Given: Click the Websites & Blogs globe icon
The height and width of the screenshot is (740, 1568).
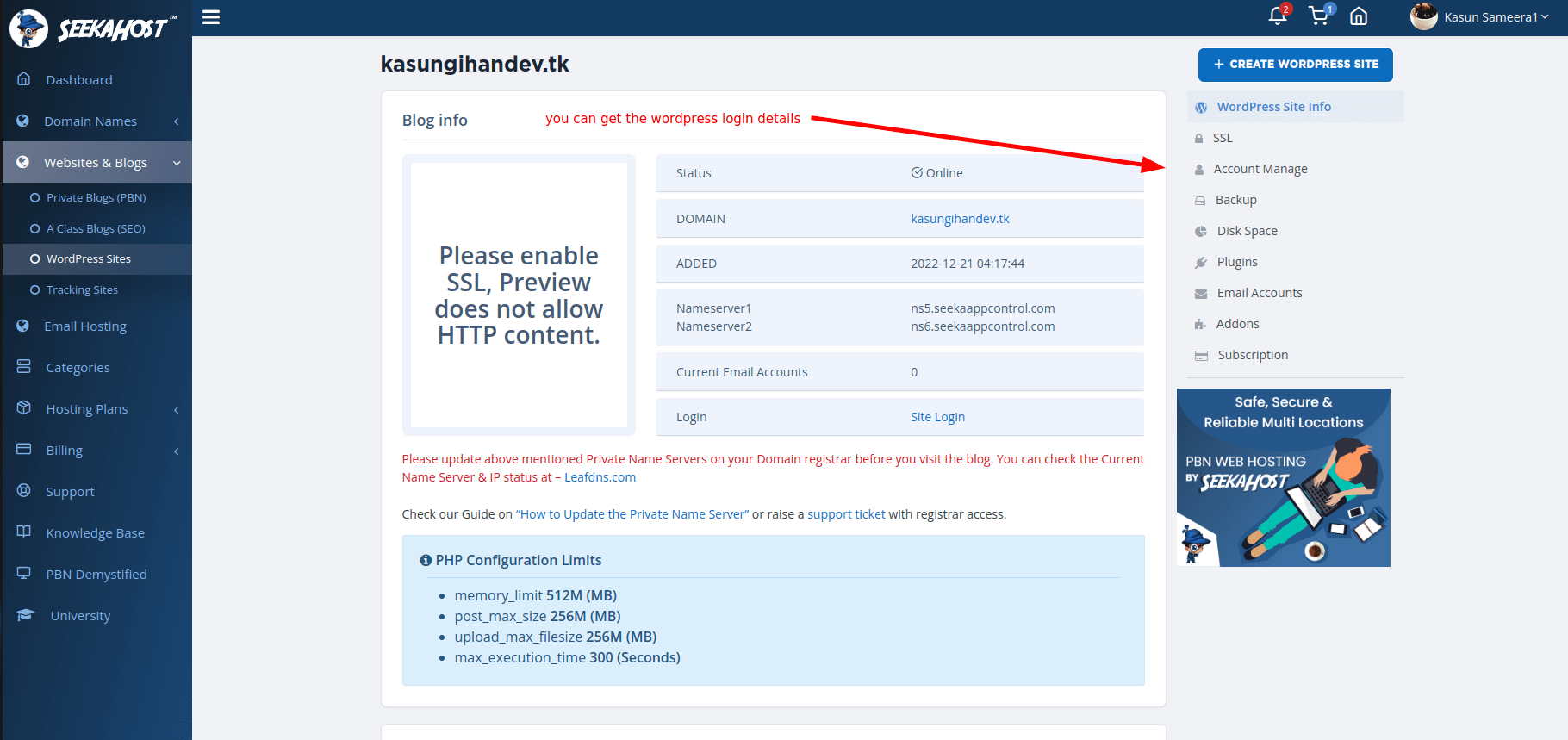Looking at the screenshot, I should point(23,162).
